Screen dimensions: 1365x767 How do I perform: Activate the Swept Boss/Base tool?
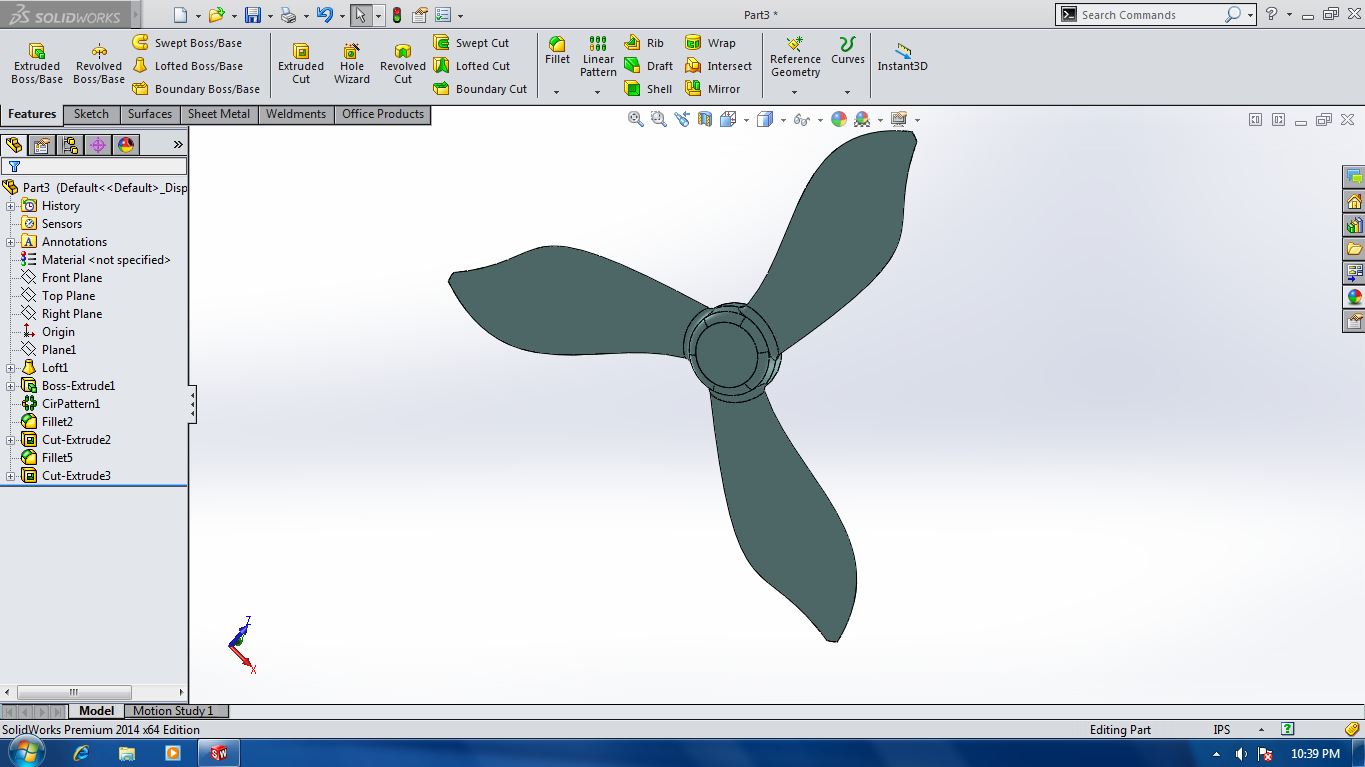(188, 43)
